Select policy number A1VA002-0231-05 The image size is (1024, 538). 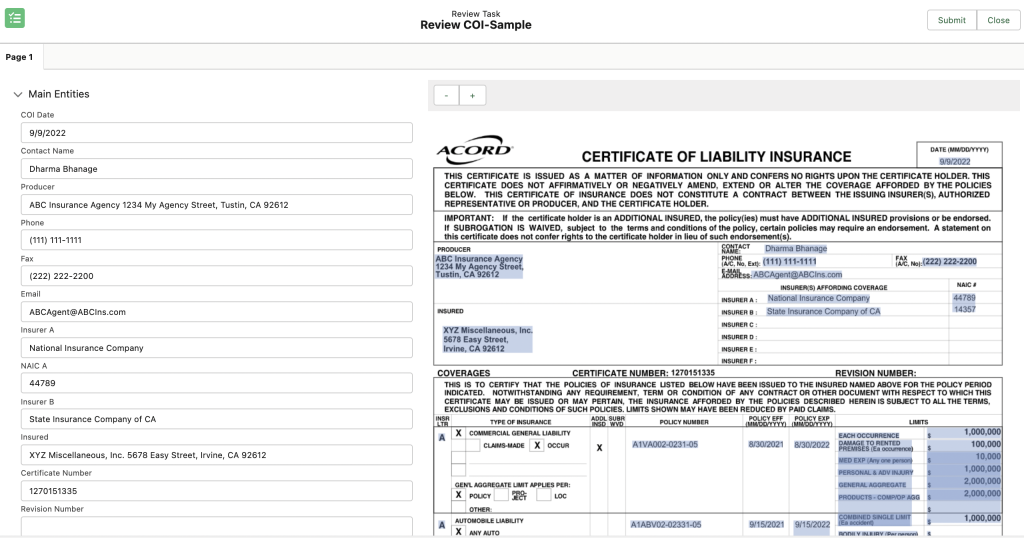click(x=665, y=445)
